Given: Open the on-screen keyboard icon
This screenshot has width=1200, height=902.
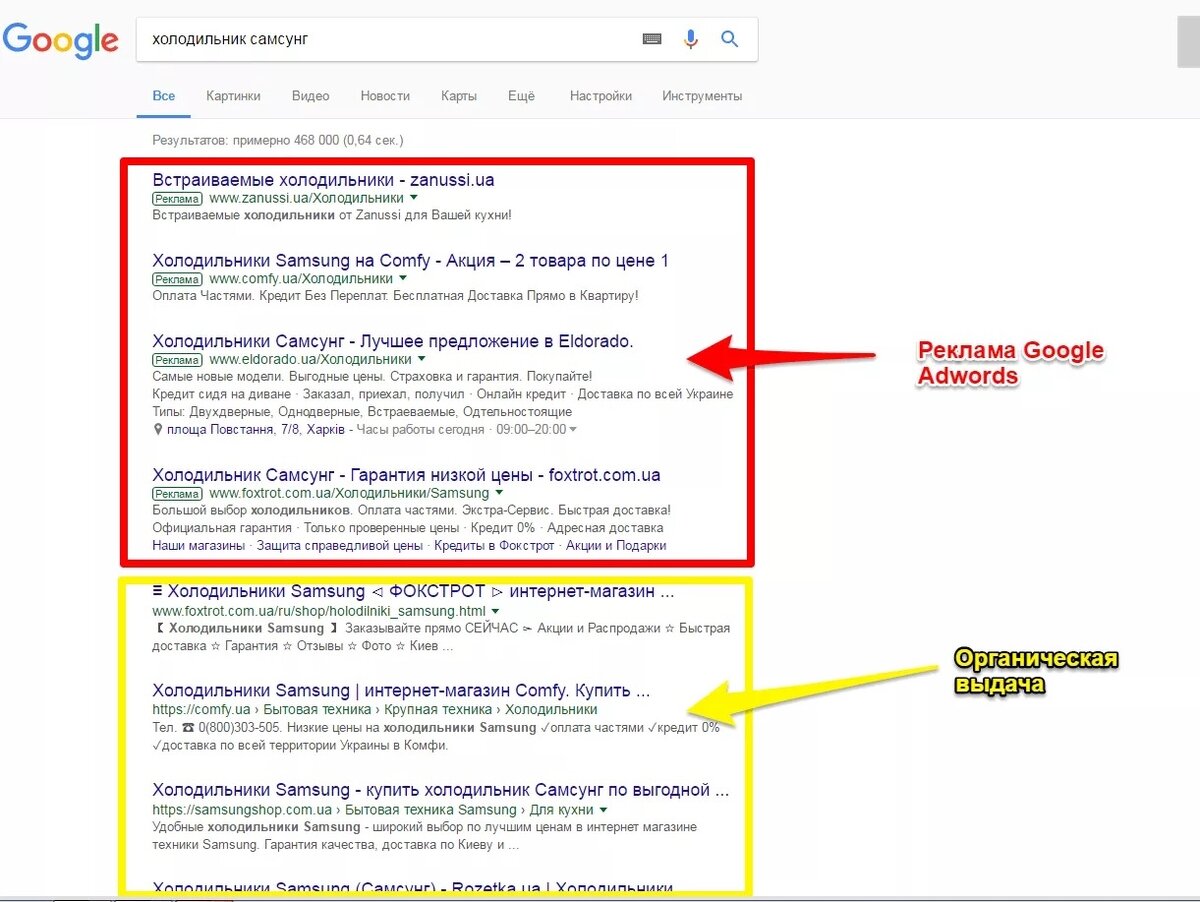Looking at the screenshot, I should pyautogui.click(x=652, y=39).
